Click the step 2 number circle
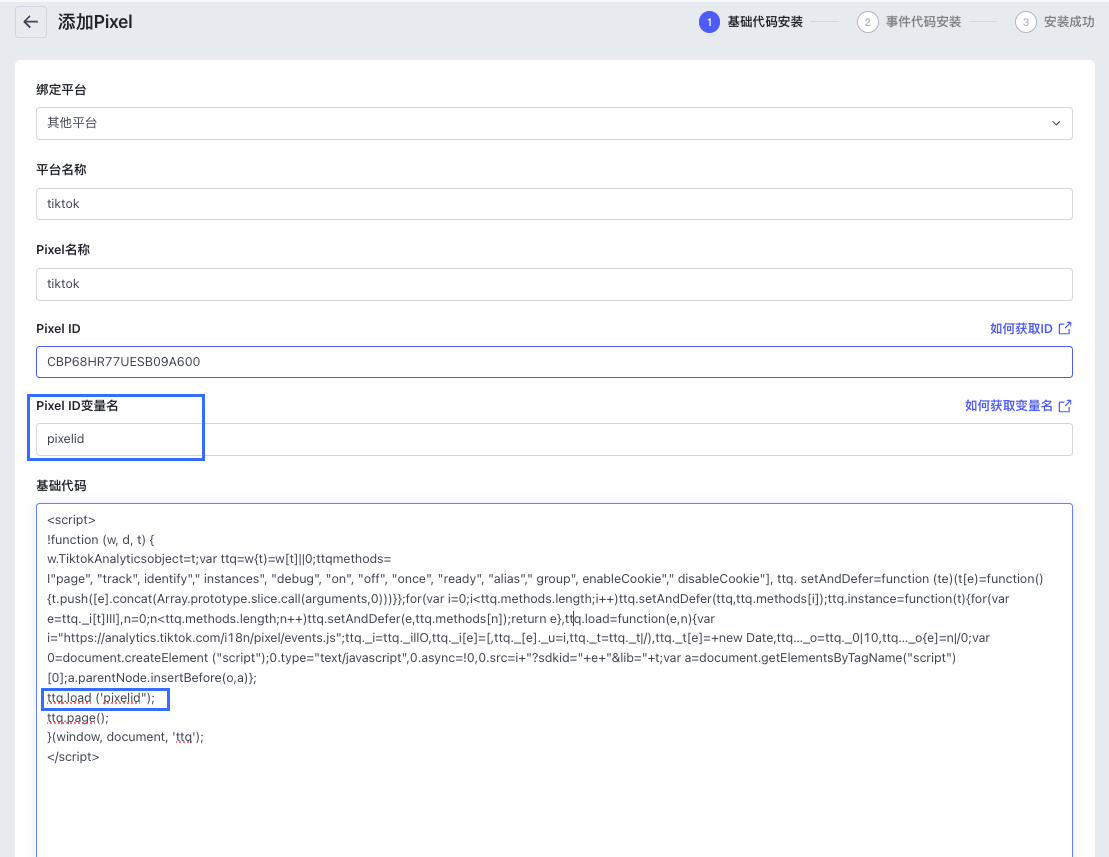Image resolution: width=1109 pixels, height=857 pixels. pyautogui.click(x=868, y=22)
